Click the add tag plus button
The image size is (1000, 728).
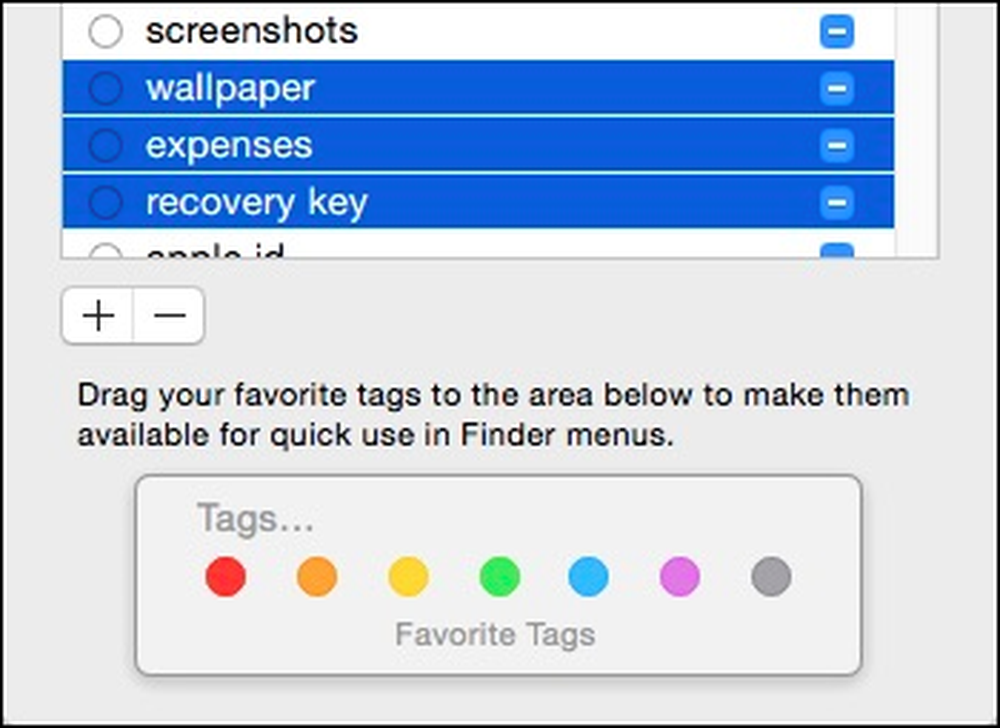point(98,316)
